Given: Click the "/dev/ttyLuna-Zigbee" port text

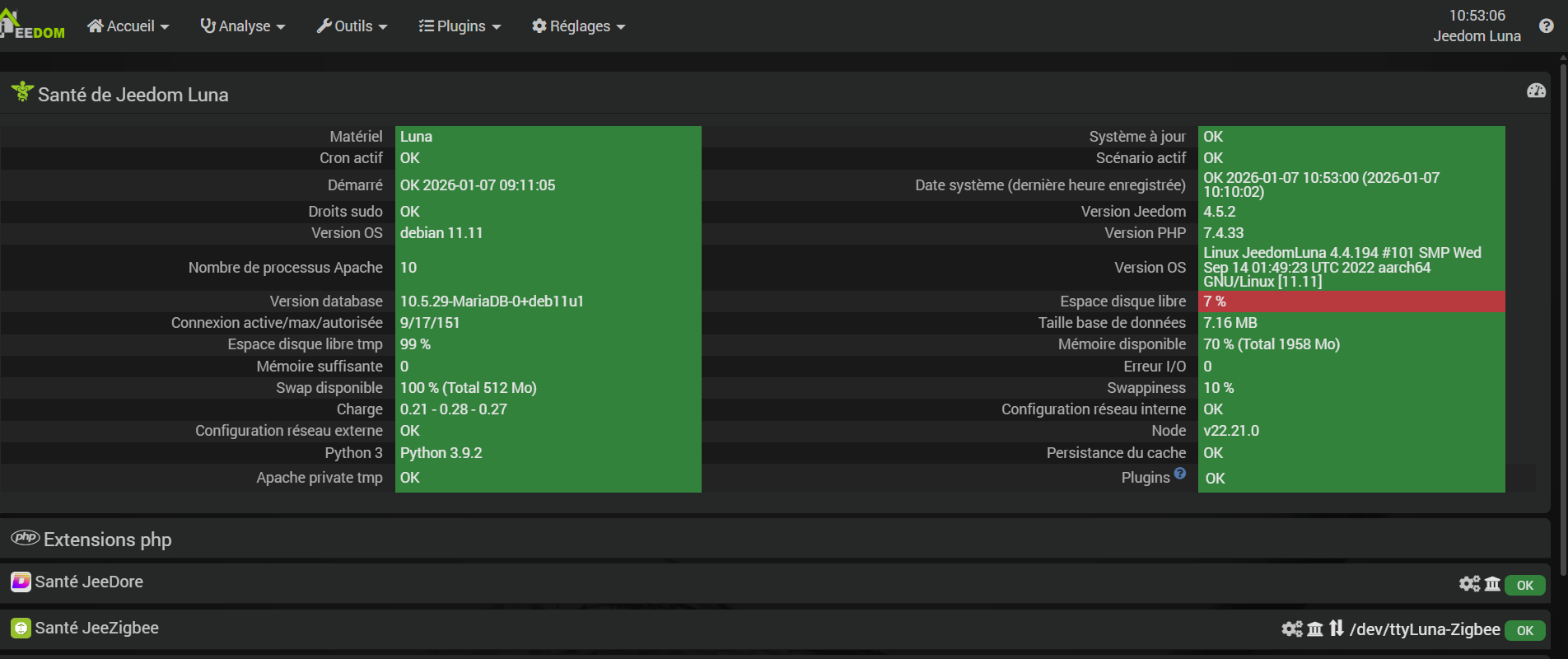Looking at the screenshot, I should click(1425, 629).
